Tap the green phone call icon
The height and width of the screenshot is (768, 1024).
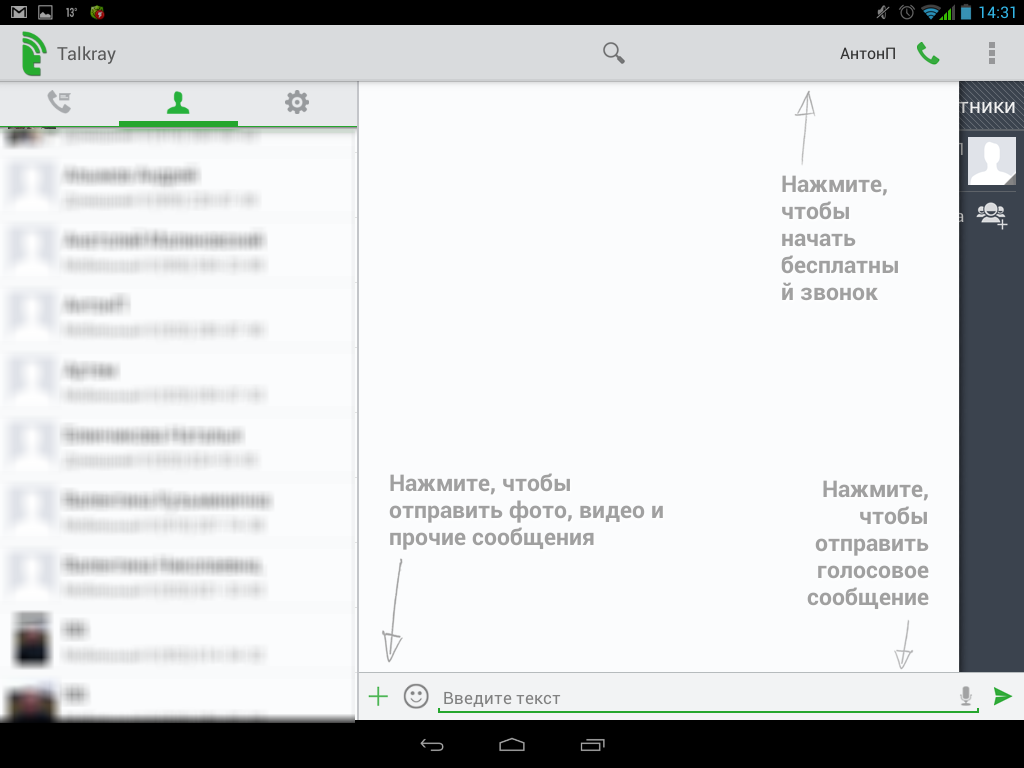point(928,54)
